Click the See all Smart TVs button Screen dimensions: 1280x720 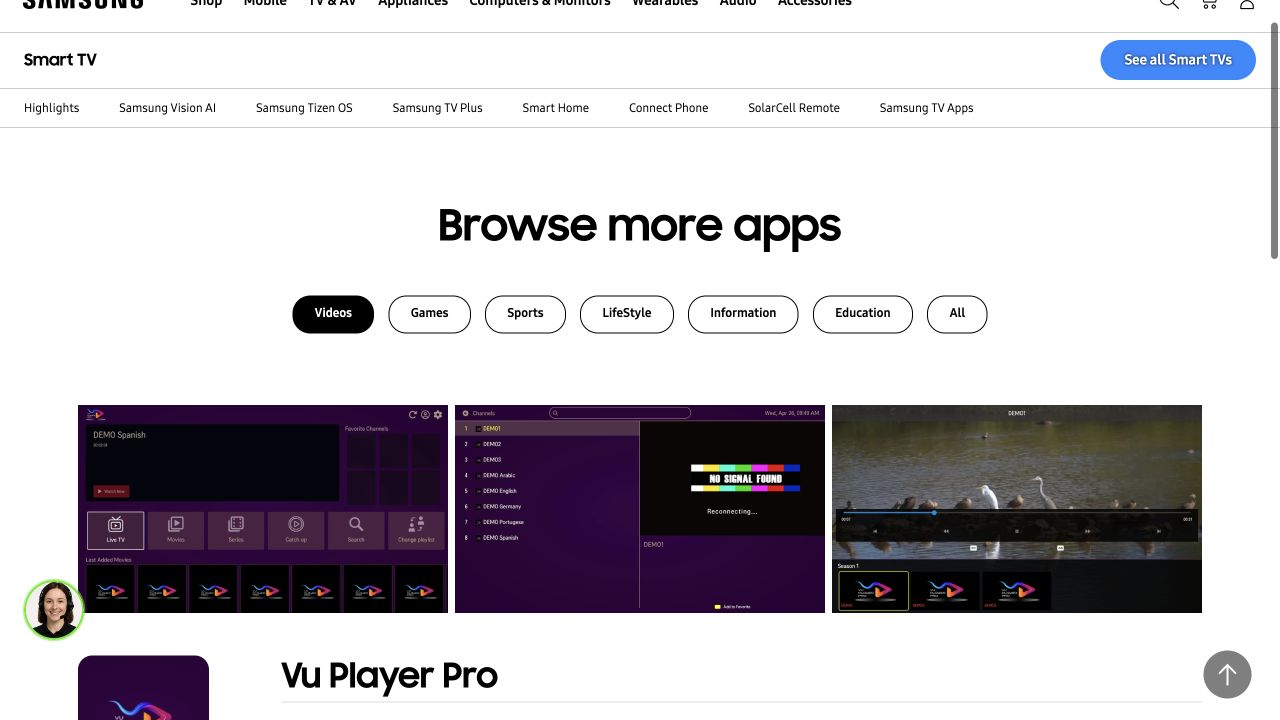1178,60
